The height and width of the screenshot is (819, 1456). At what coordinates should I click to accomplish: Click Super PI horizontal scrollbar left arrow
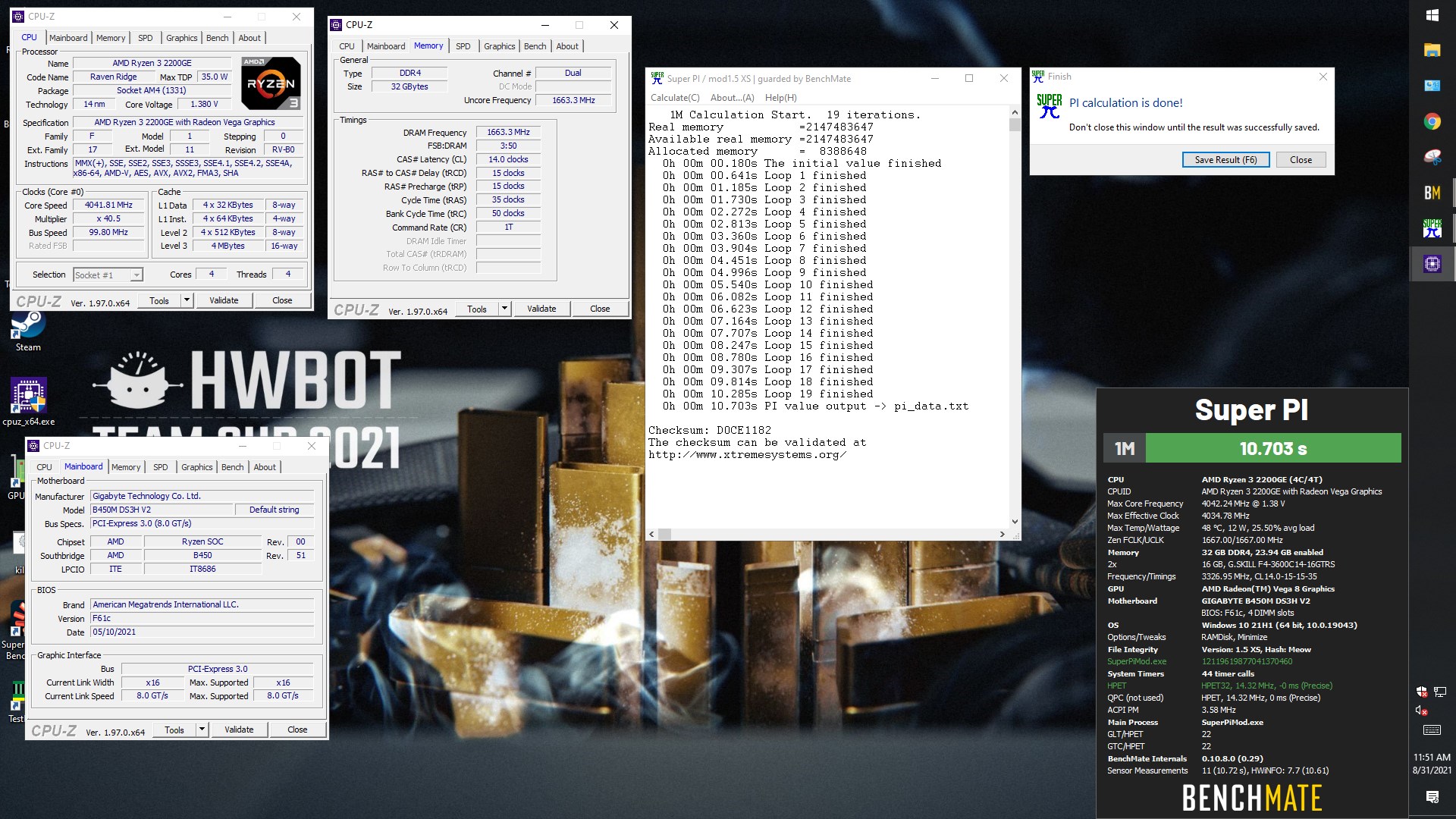652,534
